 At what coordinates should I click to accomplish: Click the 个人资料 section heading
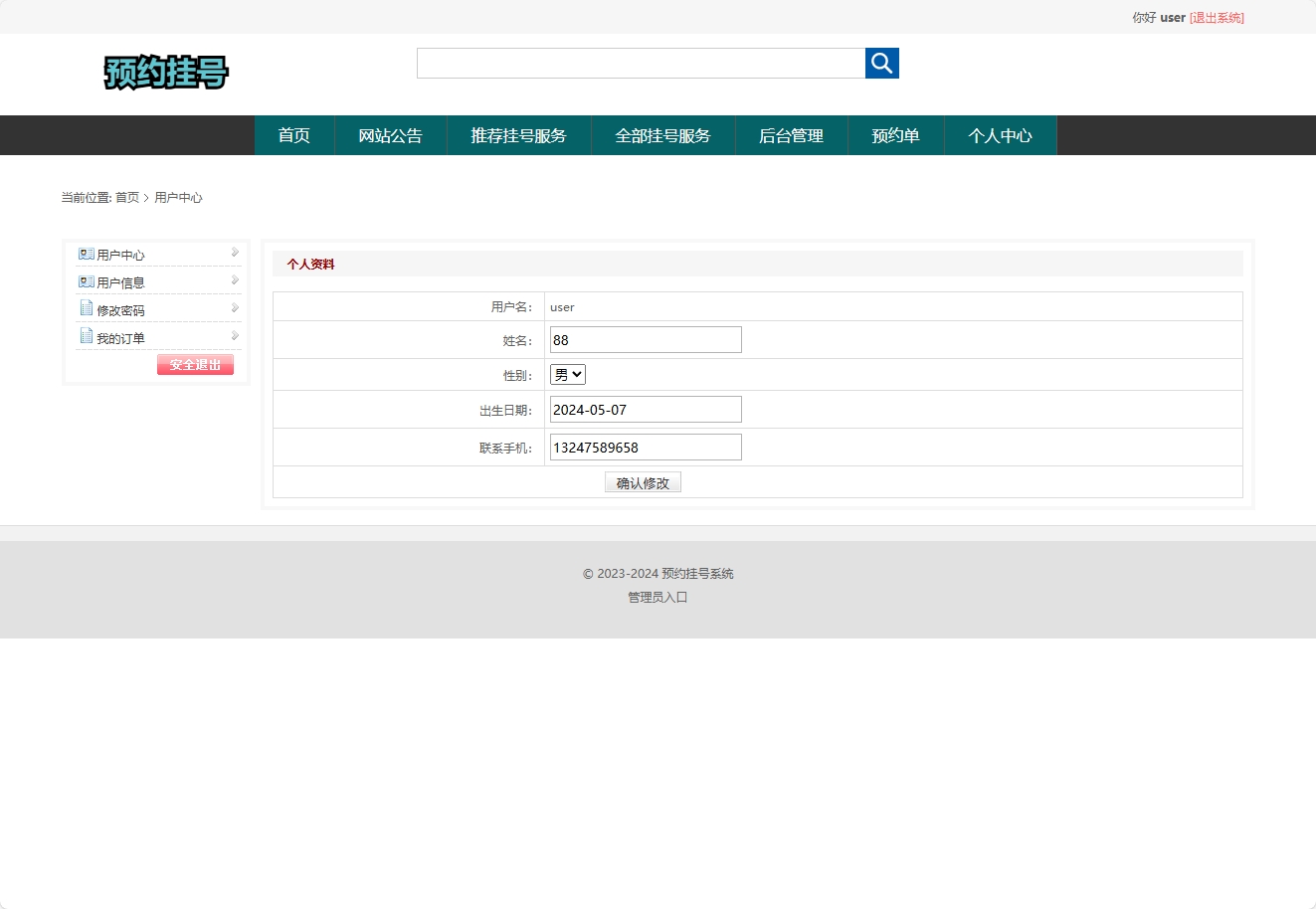click(x=310, y=265)
